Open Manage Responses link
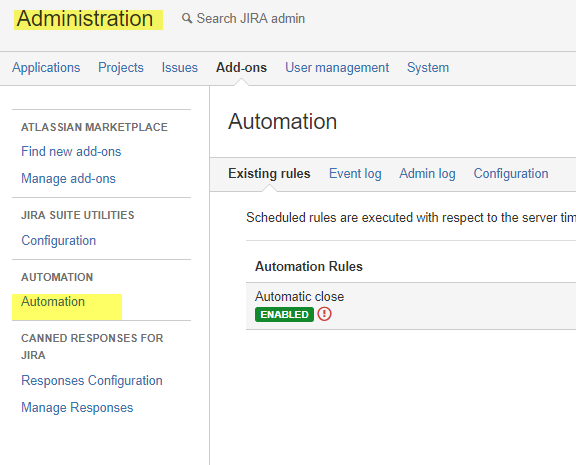Viewport: 576px width, 465px height. coord(77,408)
